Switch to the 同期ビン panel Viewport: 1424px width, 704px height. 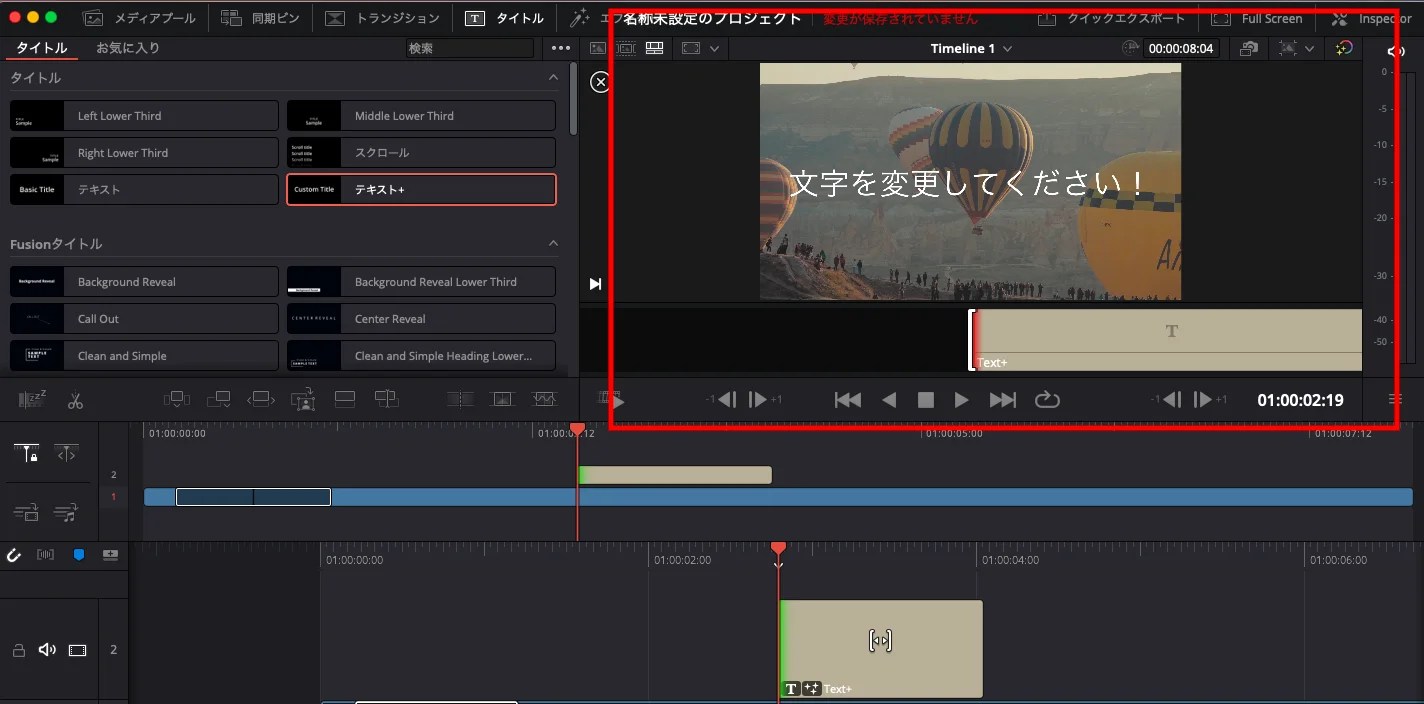[260, 18]
